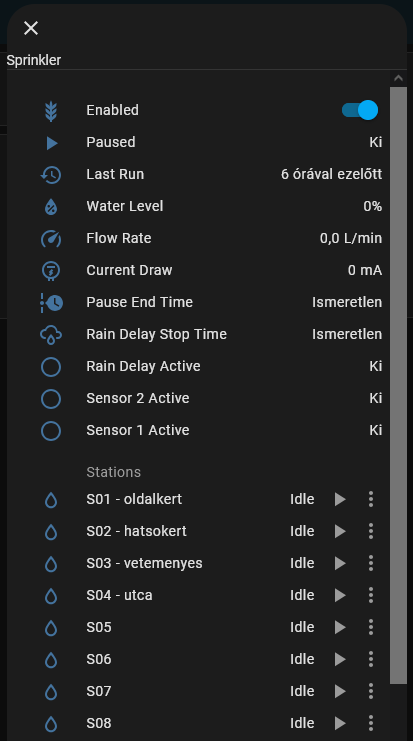The width and height of the screenshot is (413, 741).
Task: Click the Pause End Time clock icon
Action: click(52, 302)
